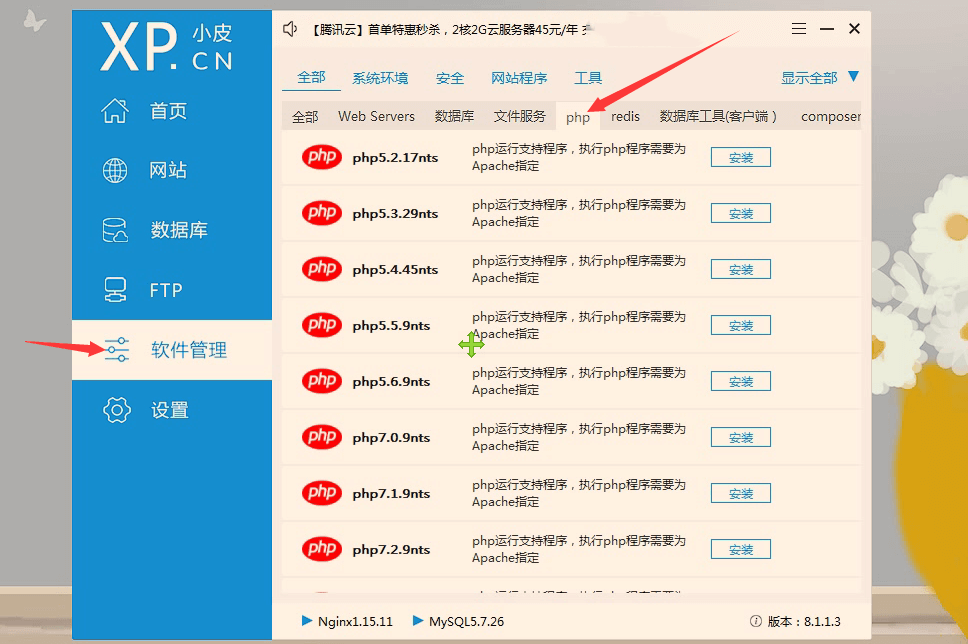
Task: Expand the 显示全部 dropdown arrow
Action: click(854, 77)
